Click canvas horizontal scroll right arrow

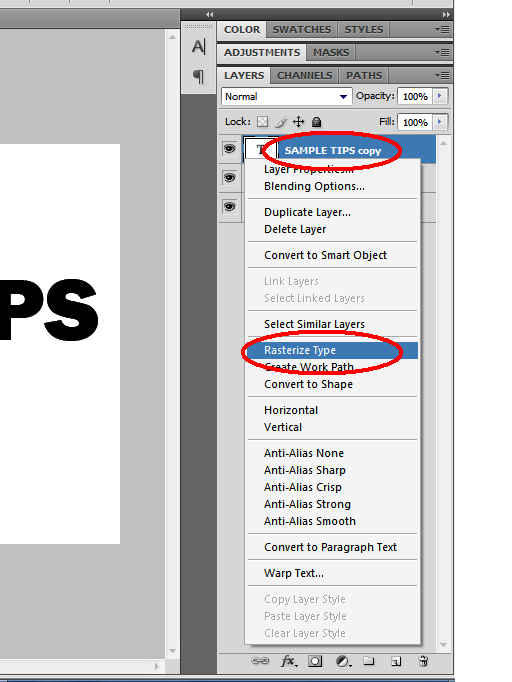[157, 666]
